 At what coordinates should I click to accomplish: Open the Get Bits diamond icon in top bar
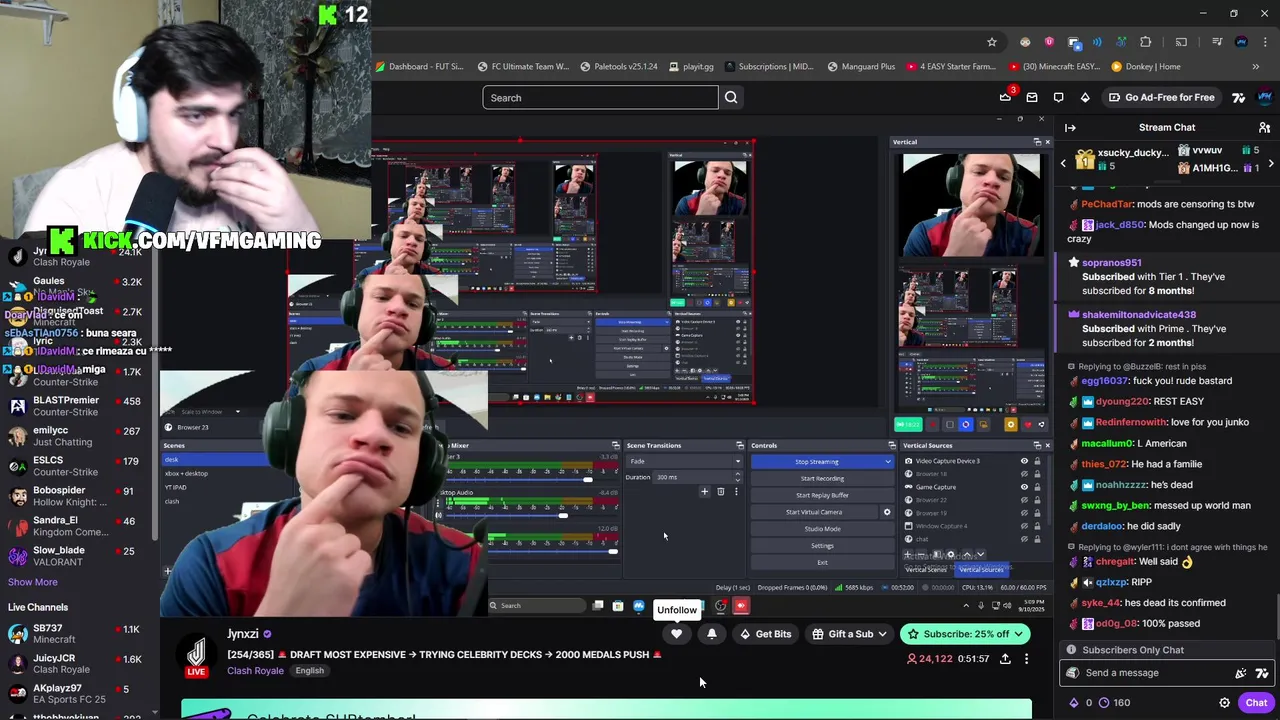[x=1085, y=98]
